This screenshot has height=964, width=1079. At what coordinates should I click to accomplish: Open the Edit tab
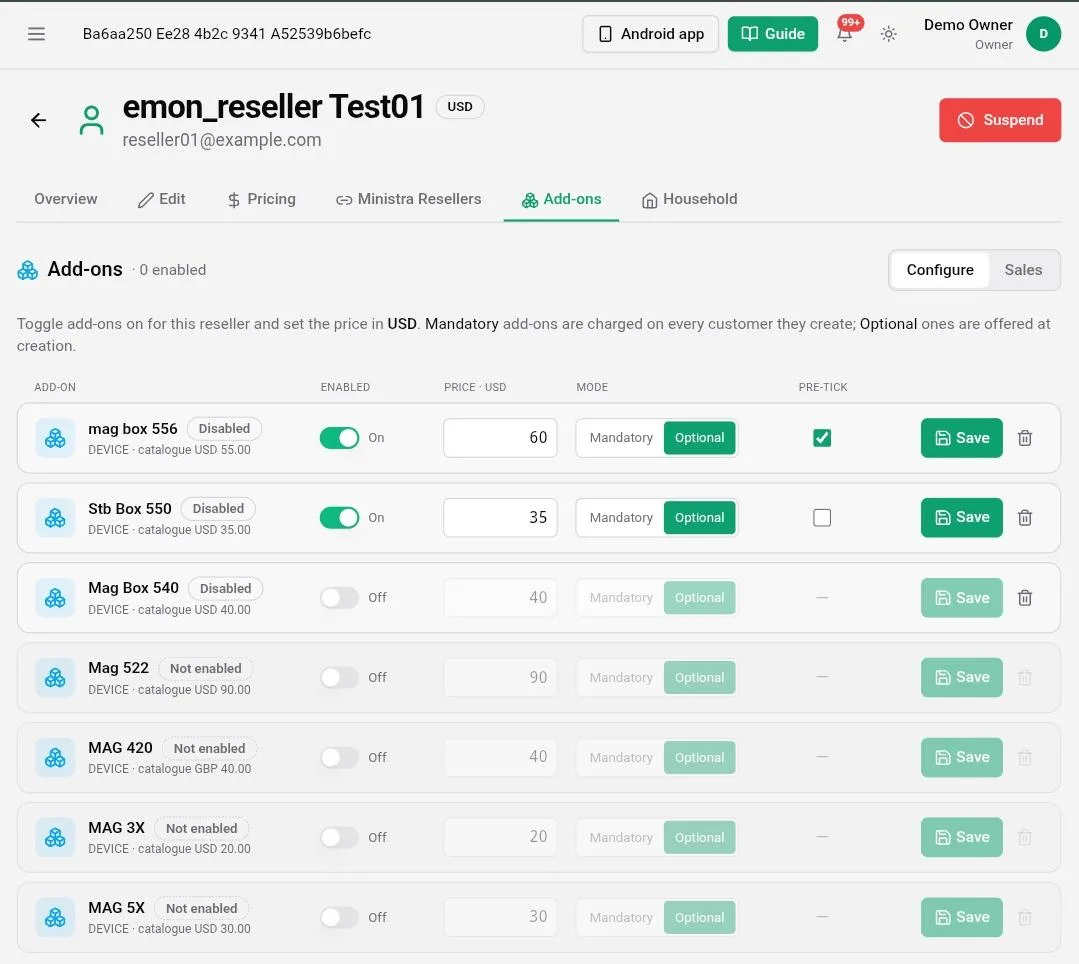[162, 199]
